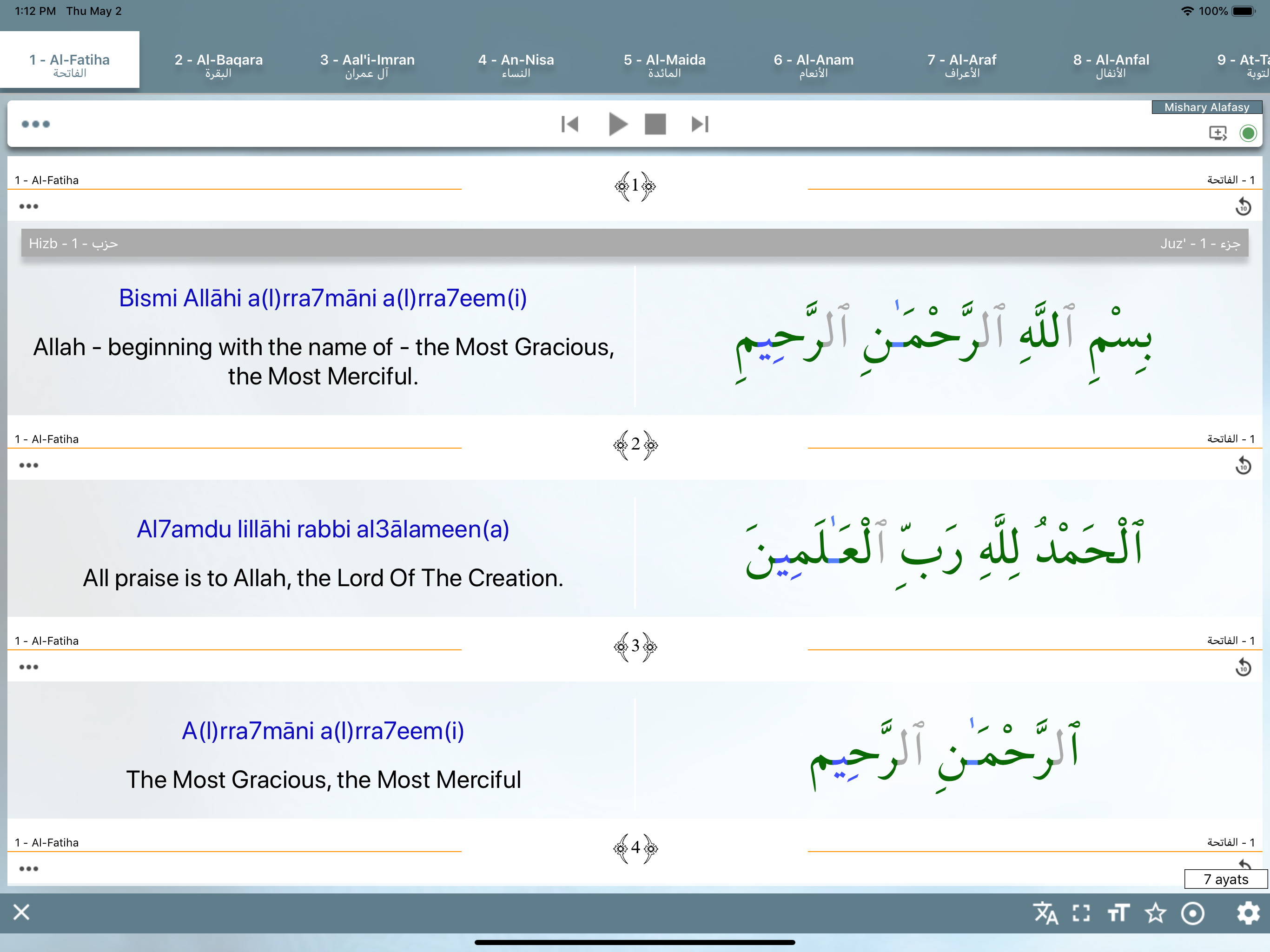This screenshot has width=1270, height=952.
Task: Select the Mishary Alafasy reciter label
Action: pyautogui.click(x=1206, y=107)
